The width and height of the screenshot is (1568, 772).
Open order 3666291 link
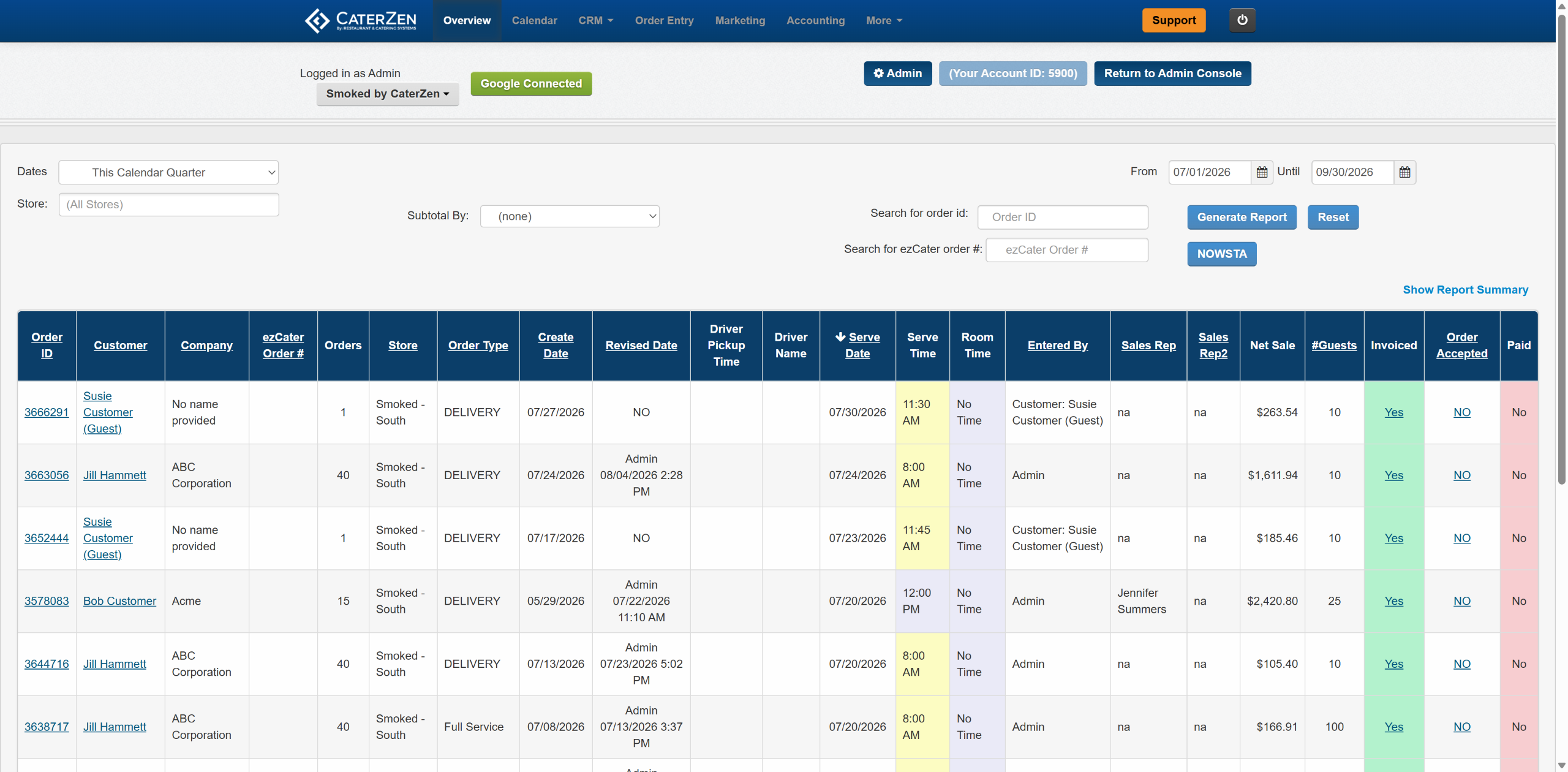pos(47,412)
